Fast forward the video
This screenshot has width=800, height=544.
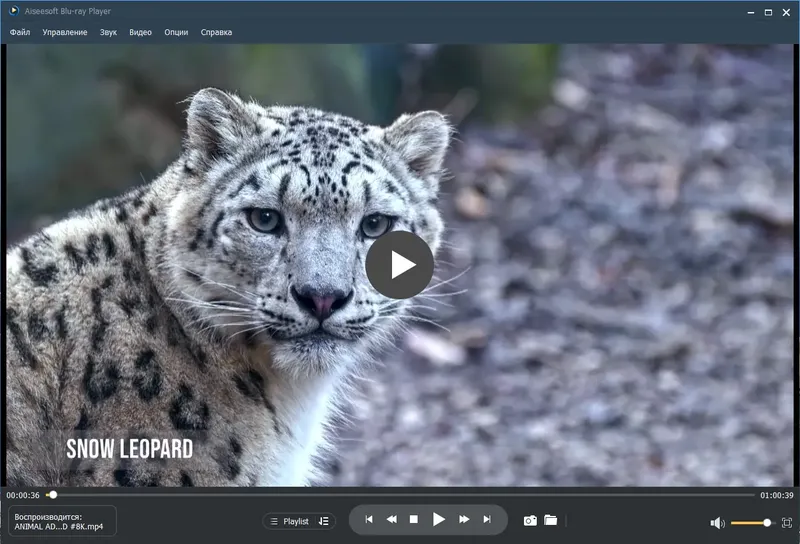[x=464, y=520]
